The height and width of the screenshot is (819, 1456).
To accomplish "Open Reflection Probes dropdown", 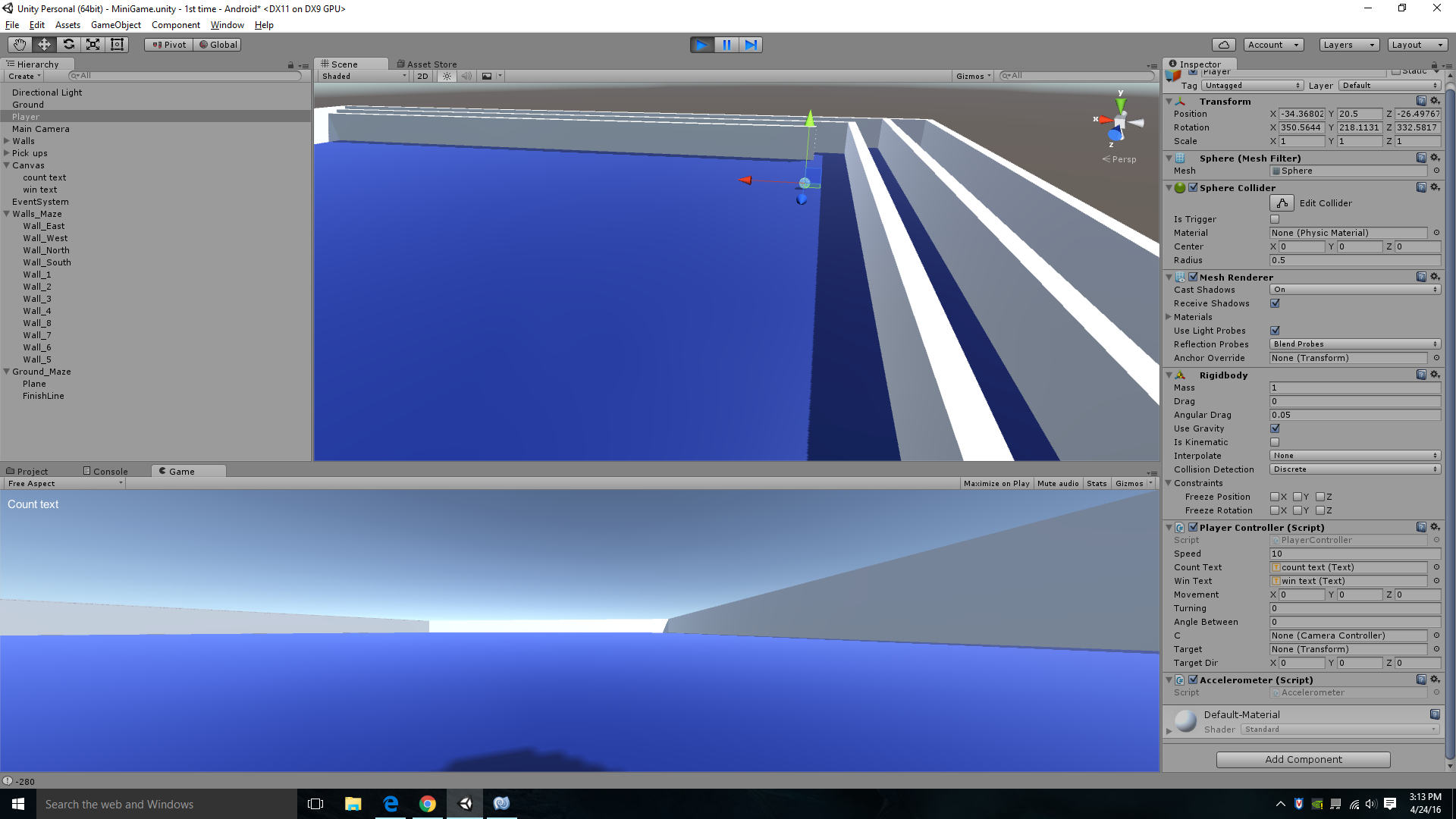I will 1355,344.
